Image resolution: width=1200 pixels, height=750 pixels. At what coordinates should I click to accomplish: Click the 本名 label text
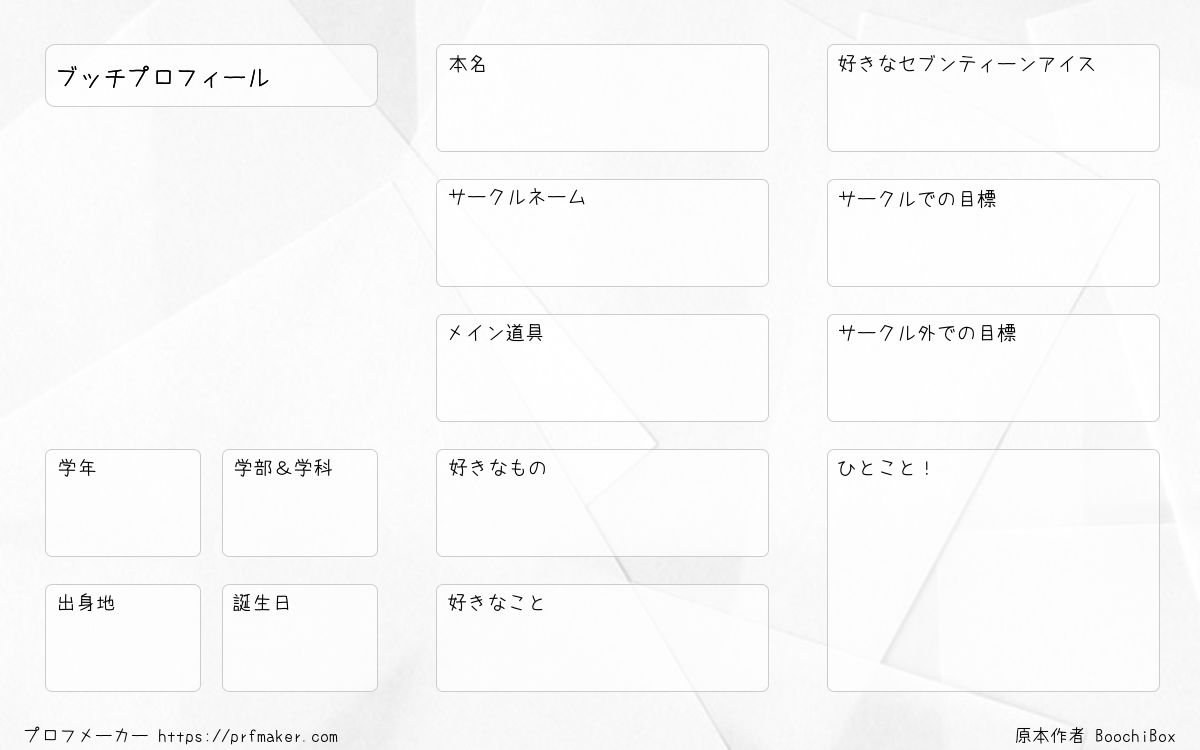467,64
